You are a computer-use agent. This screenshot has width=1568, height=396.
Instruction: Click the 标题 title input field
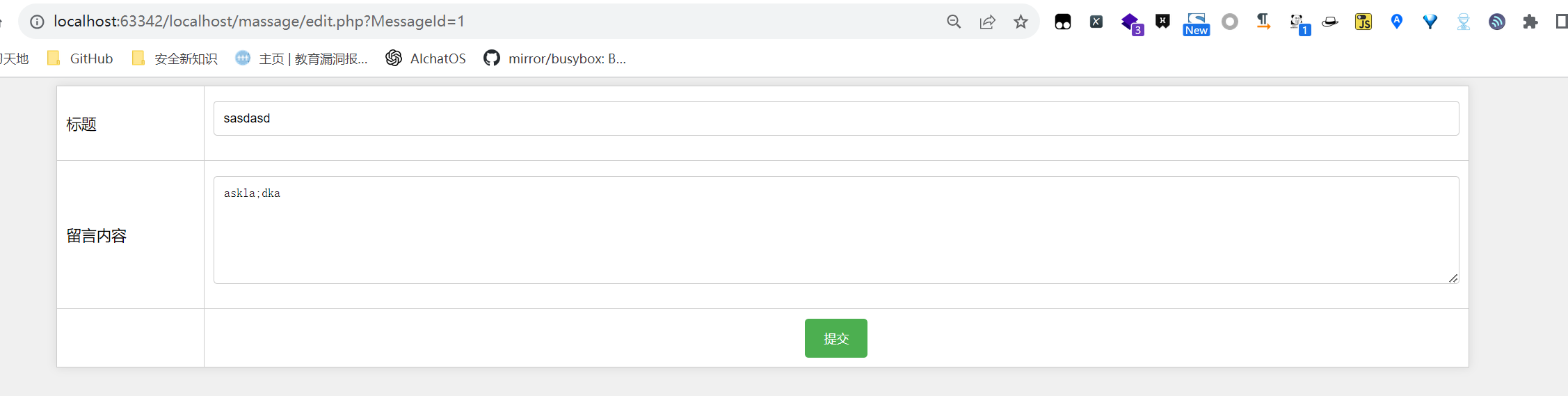pyautogui.click(x=835, y=118)
